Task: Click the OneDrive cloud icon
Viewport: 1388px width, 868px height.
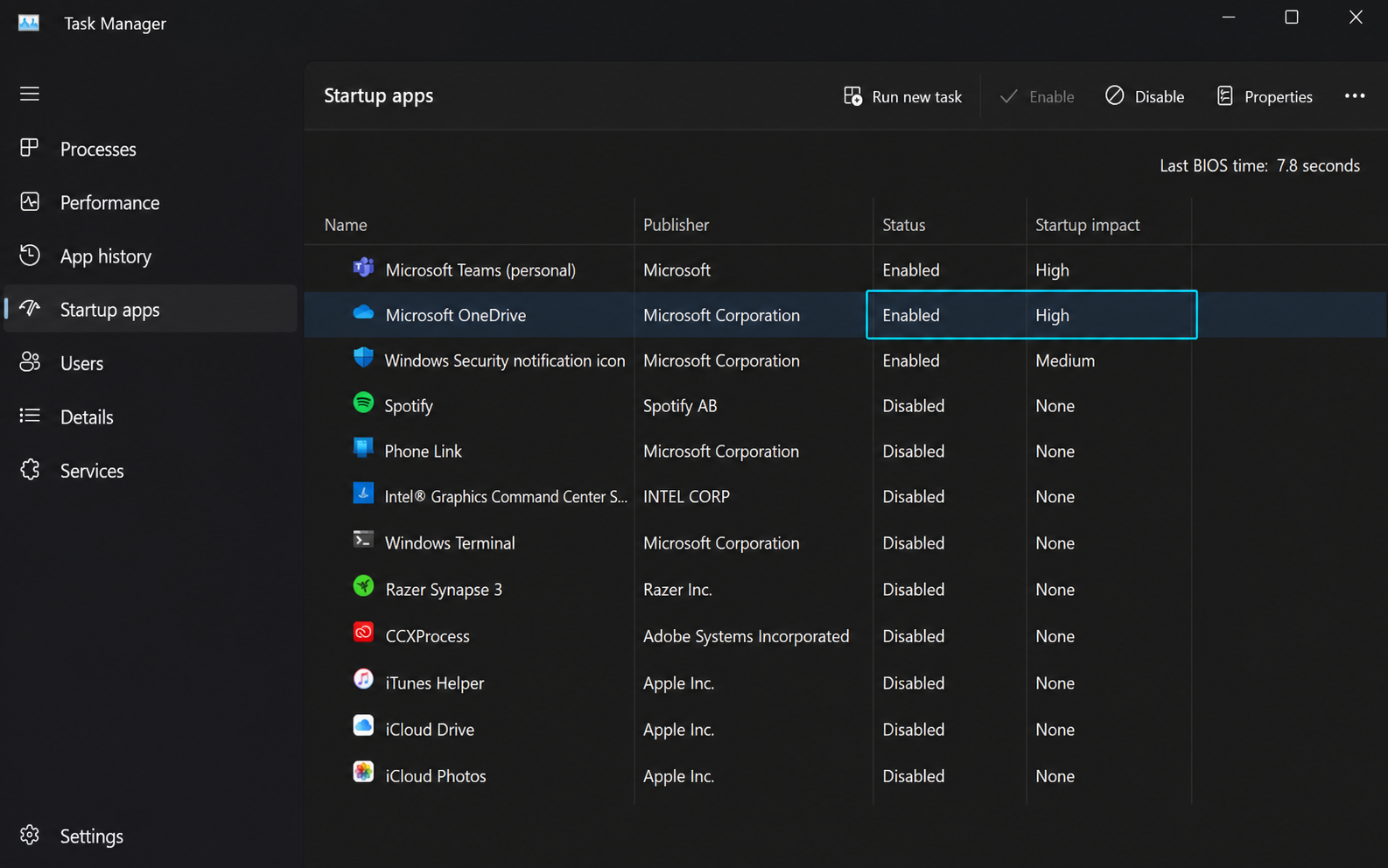Action: pos(363,312)
